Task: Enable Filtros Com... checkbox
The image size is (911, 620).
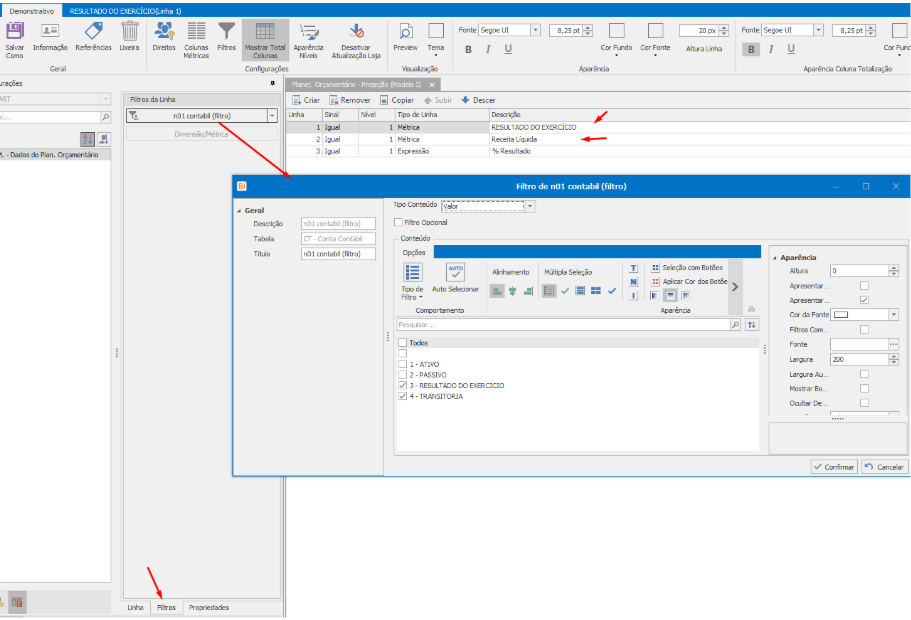Action: click(865, 329)
